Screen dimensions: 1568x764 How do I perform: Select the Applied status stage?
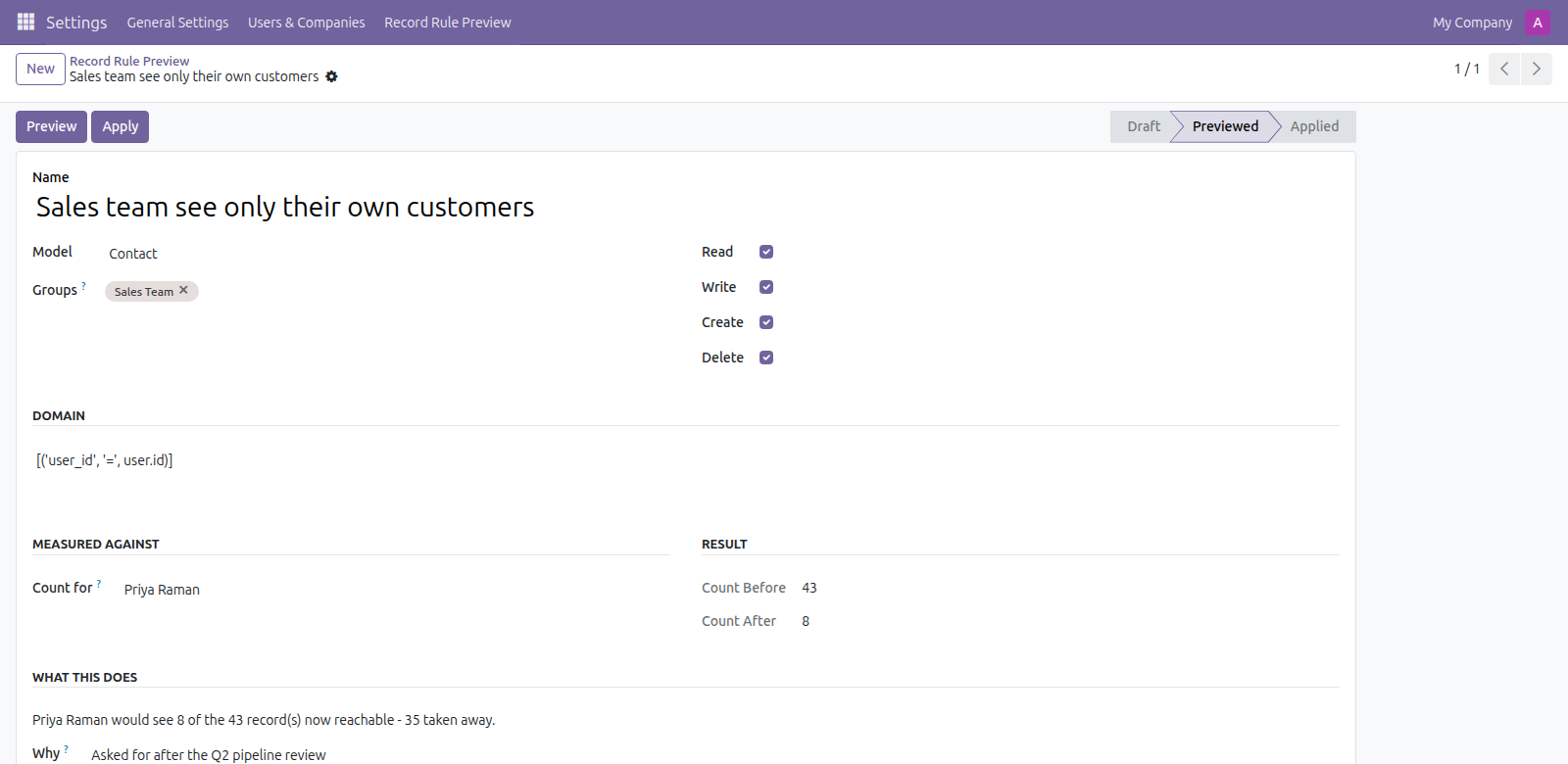coord(1314,126)
